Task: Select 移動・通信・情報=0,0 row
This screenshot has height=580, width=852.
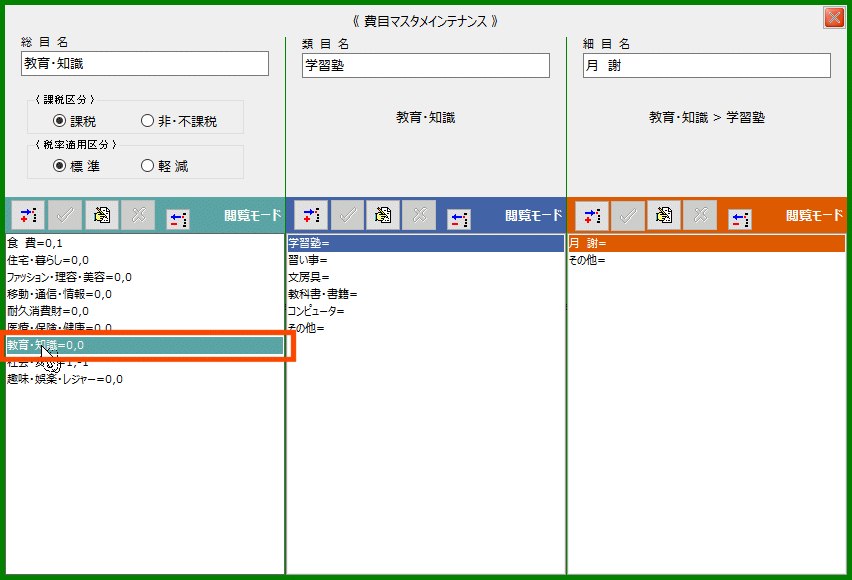Action: [x=145, y=294]
